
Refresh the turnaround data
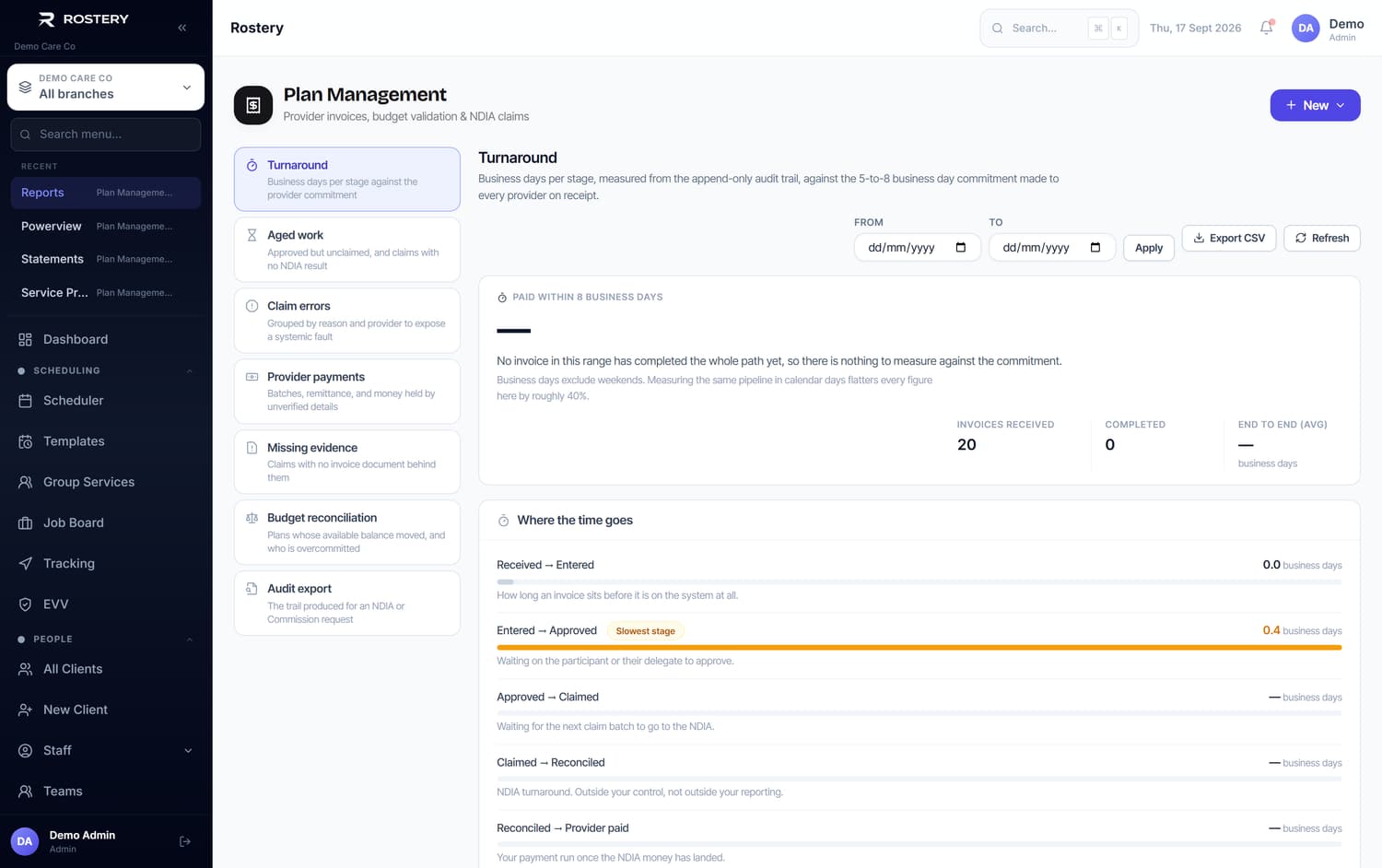coord(1322,238)
